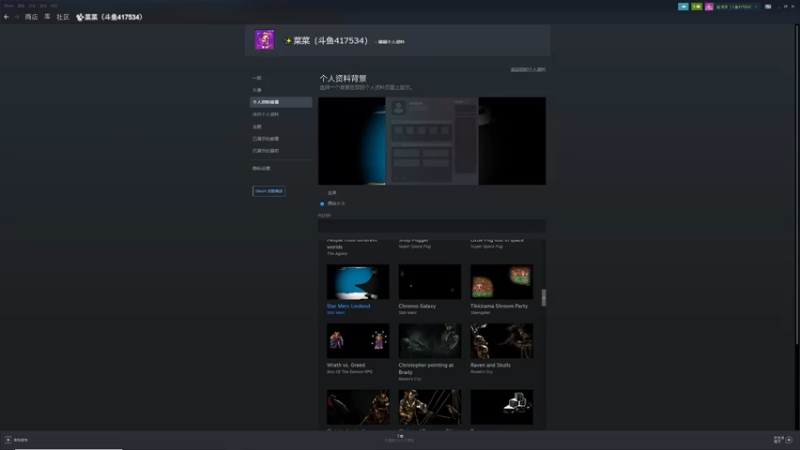The image size is (800, 450).
Task: Choose the Christopher pointing at Brady thumbnail
Action: (x=430, y=341)
